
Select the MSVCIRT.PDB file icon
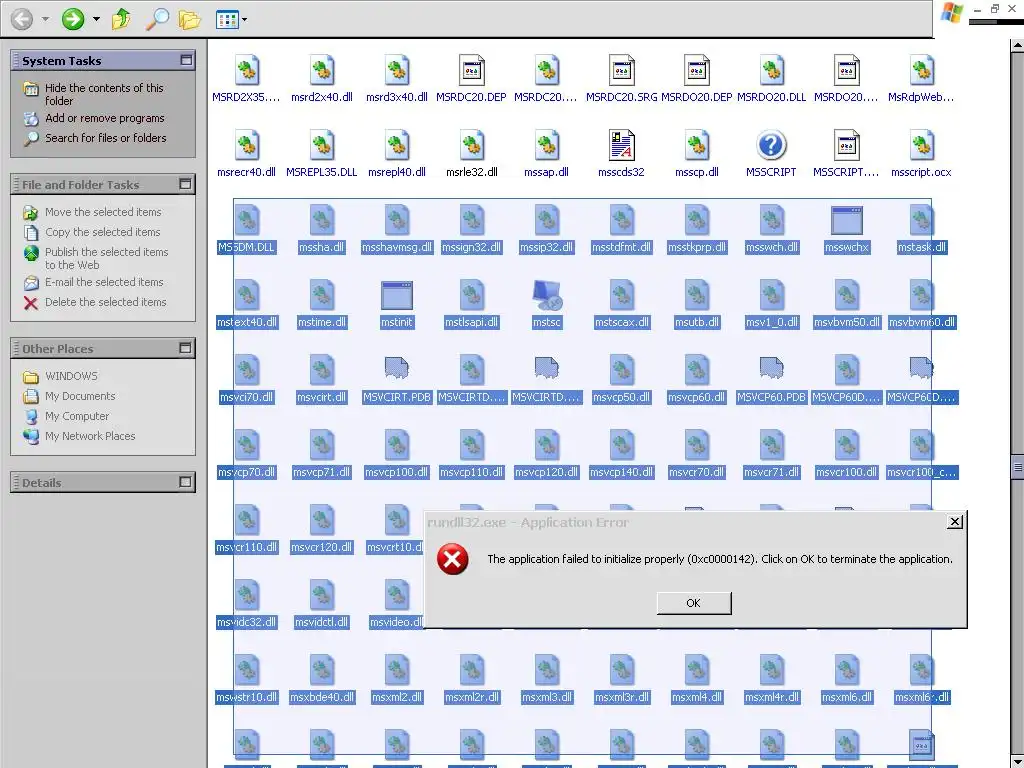point(396,369)
